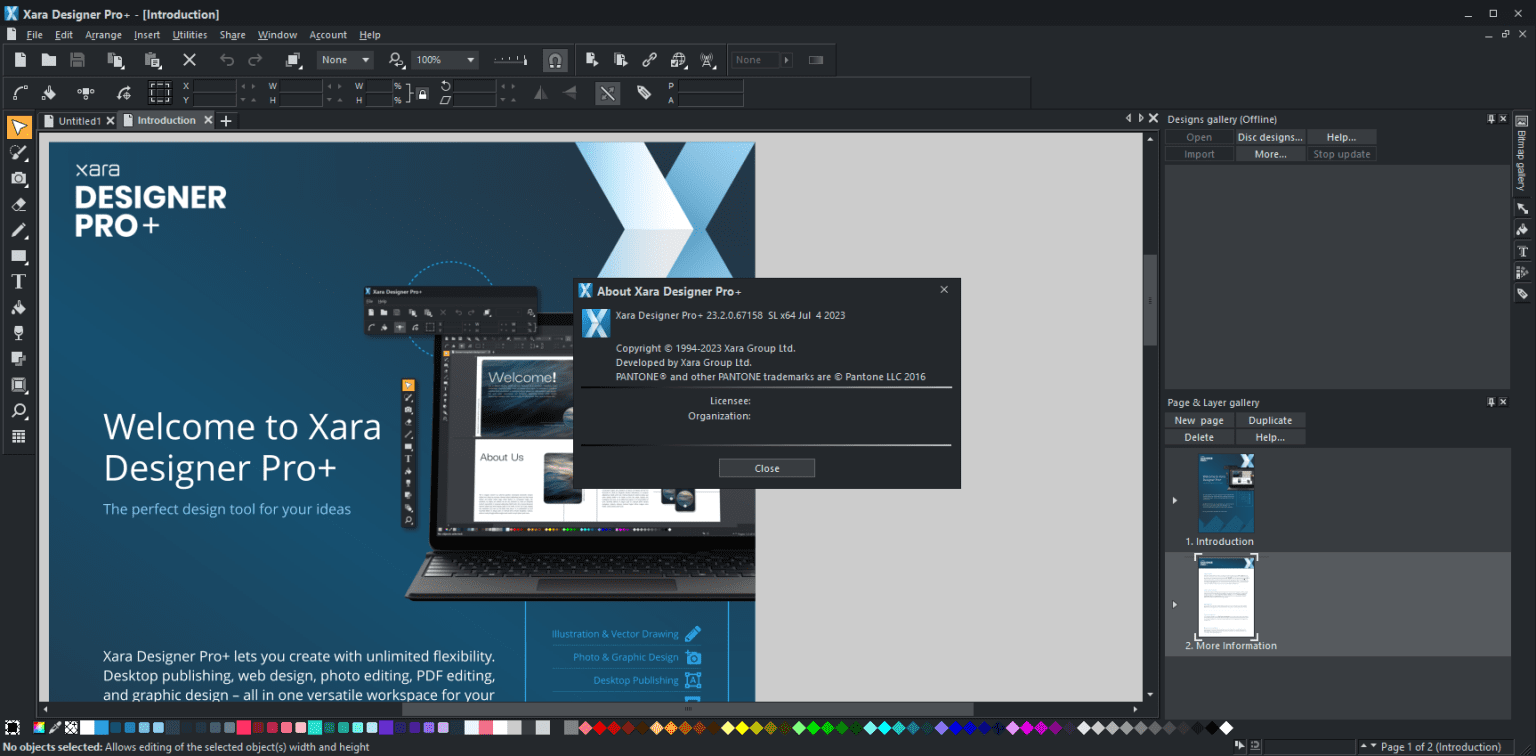This screenshot has height=756, width=1536.
Task: Open the Utilities menu
Action: tap(190, 35)
